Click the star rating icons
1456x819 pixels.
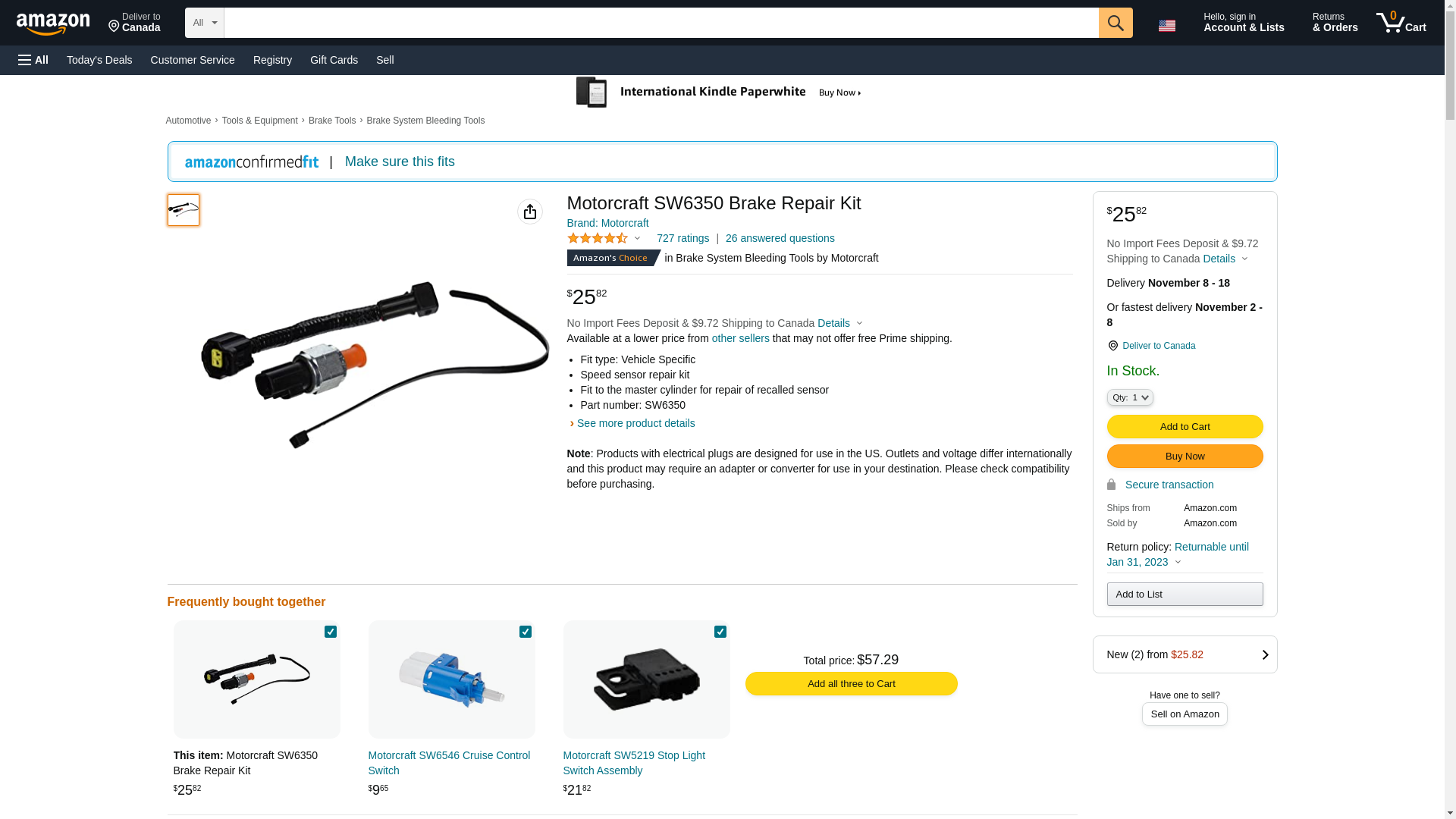(598, 239)
